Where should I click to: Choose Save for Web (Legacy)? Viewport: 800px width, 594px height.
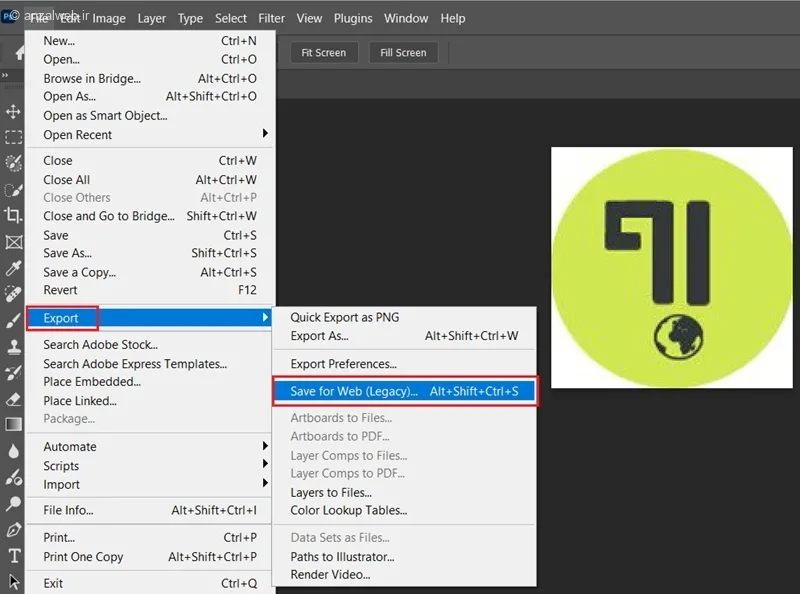[x=405, y=391]
